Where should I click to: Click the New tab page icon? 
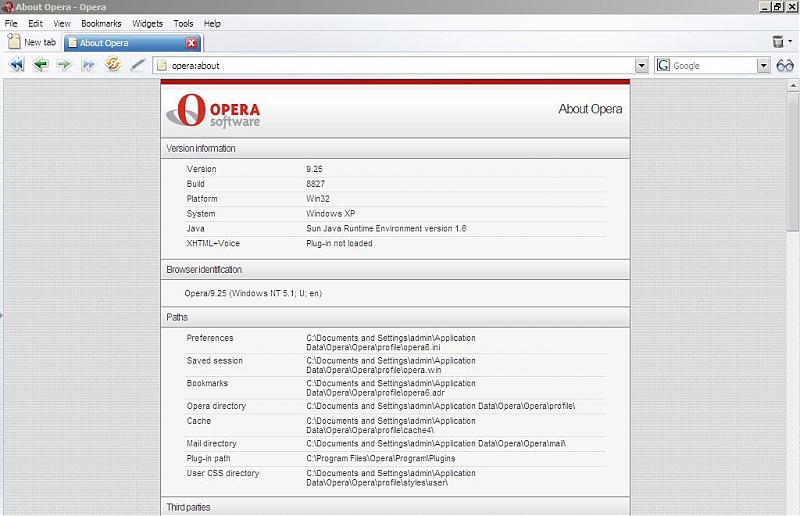pos(14,42)
